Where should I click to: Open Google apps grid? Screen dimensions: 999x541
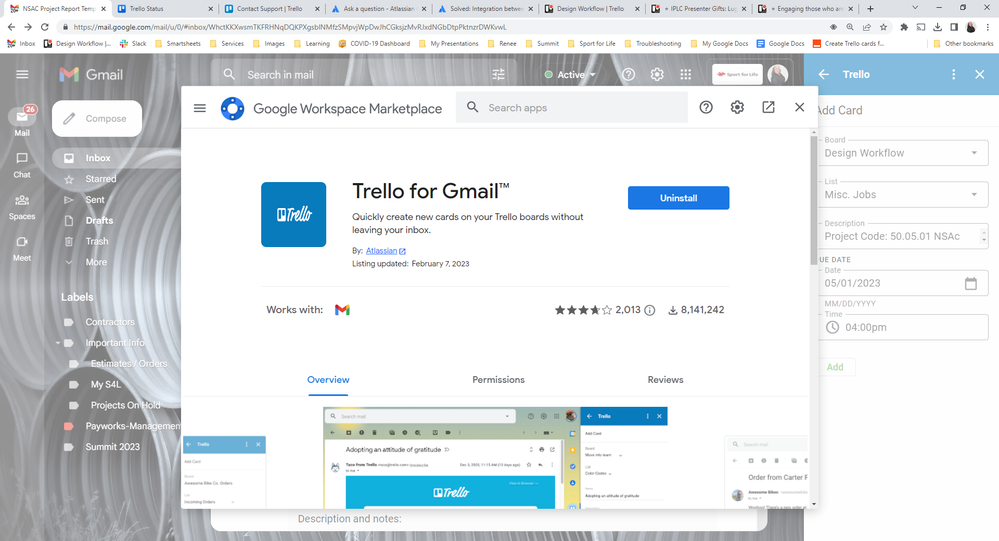pyautogui.click(x=686, y=75)
